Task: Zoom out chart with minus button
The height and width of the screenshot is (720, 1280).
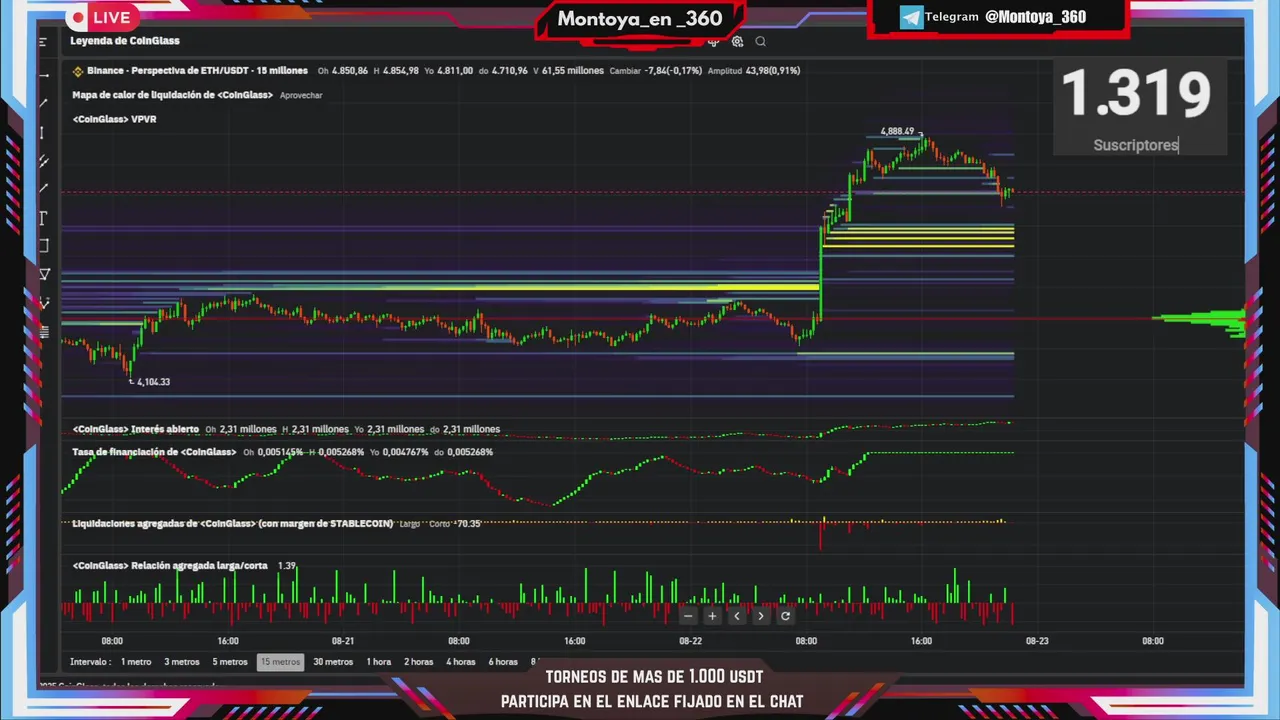Action: click(x=688, y=616)
